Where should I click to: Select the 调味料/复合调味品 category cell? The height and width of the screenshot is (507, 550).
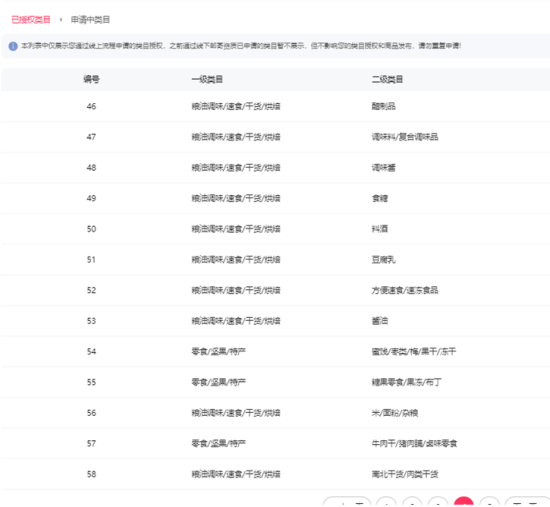(x=405, y=137)
